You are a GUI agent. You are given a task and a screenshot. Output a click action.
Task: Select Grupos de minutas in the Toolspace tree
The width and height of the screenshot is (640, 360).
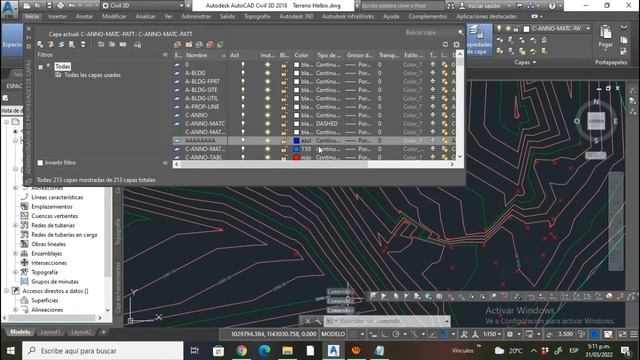(x=55, y=282)
